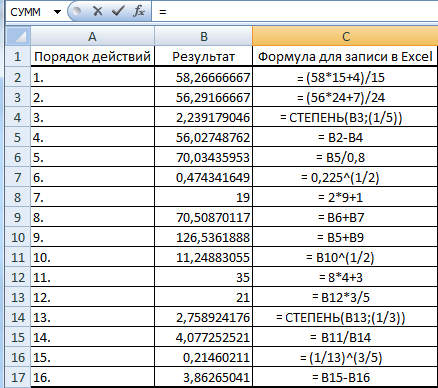Click the formula cell "=B12*3/5"

point(345,297)
